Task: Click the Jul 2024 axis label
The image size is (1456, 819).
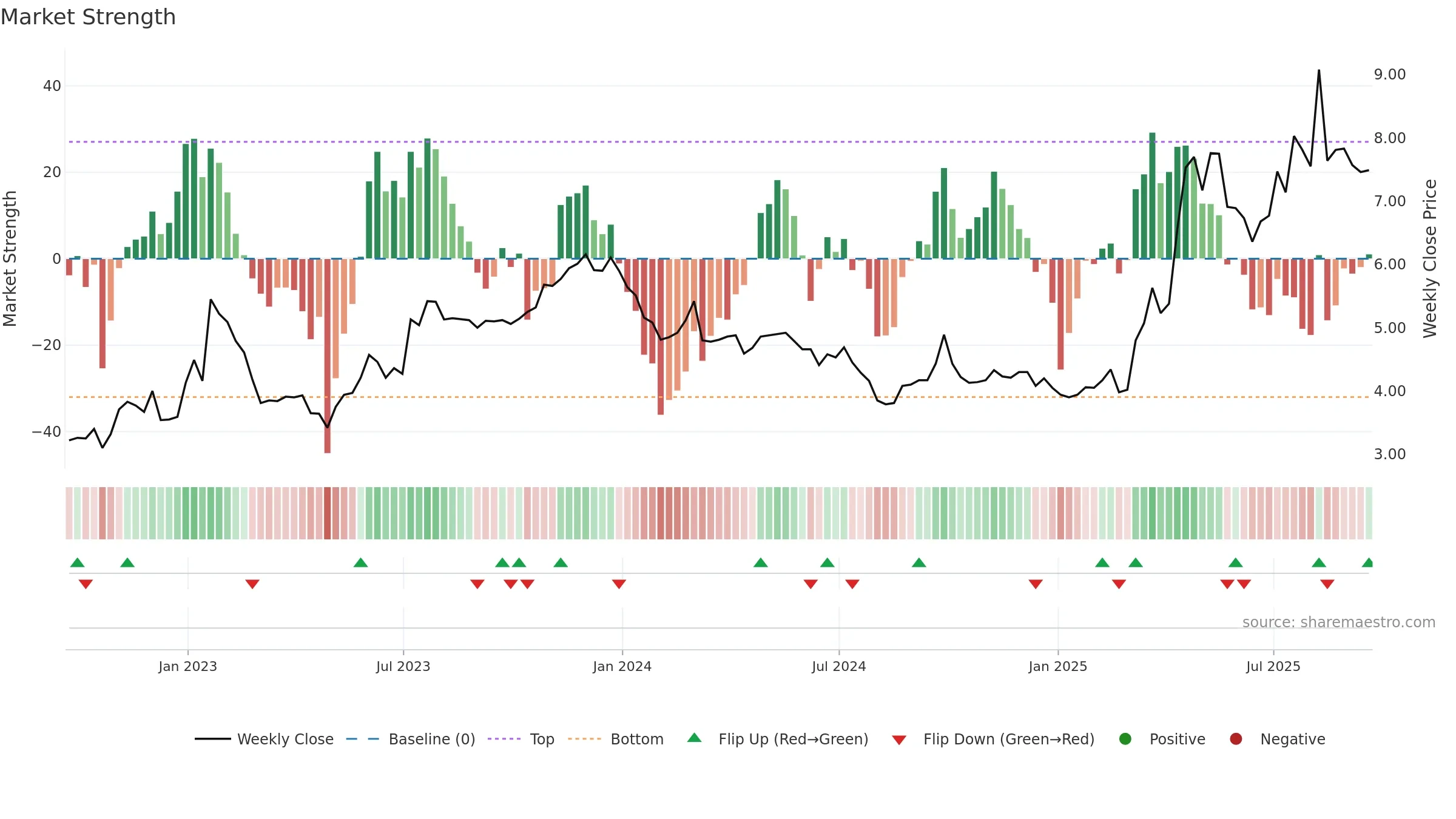Action: point(838,666)
